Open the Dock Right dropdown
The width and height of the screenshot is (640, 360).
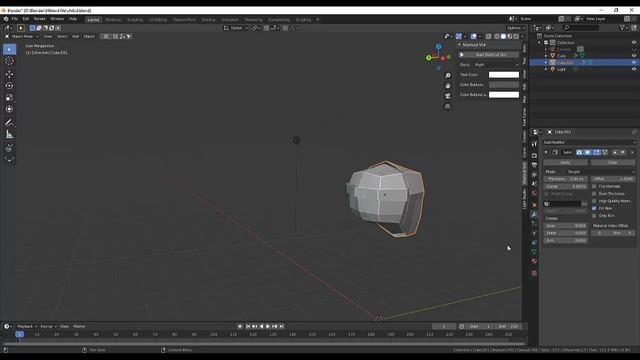[x=497, y=65]
